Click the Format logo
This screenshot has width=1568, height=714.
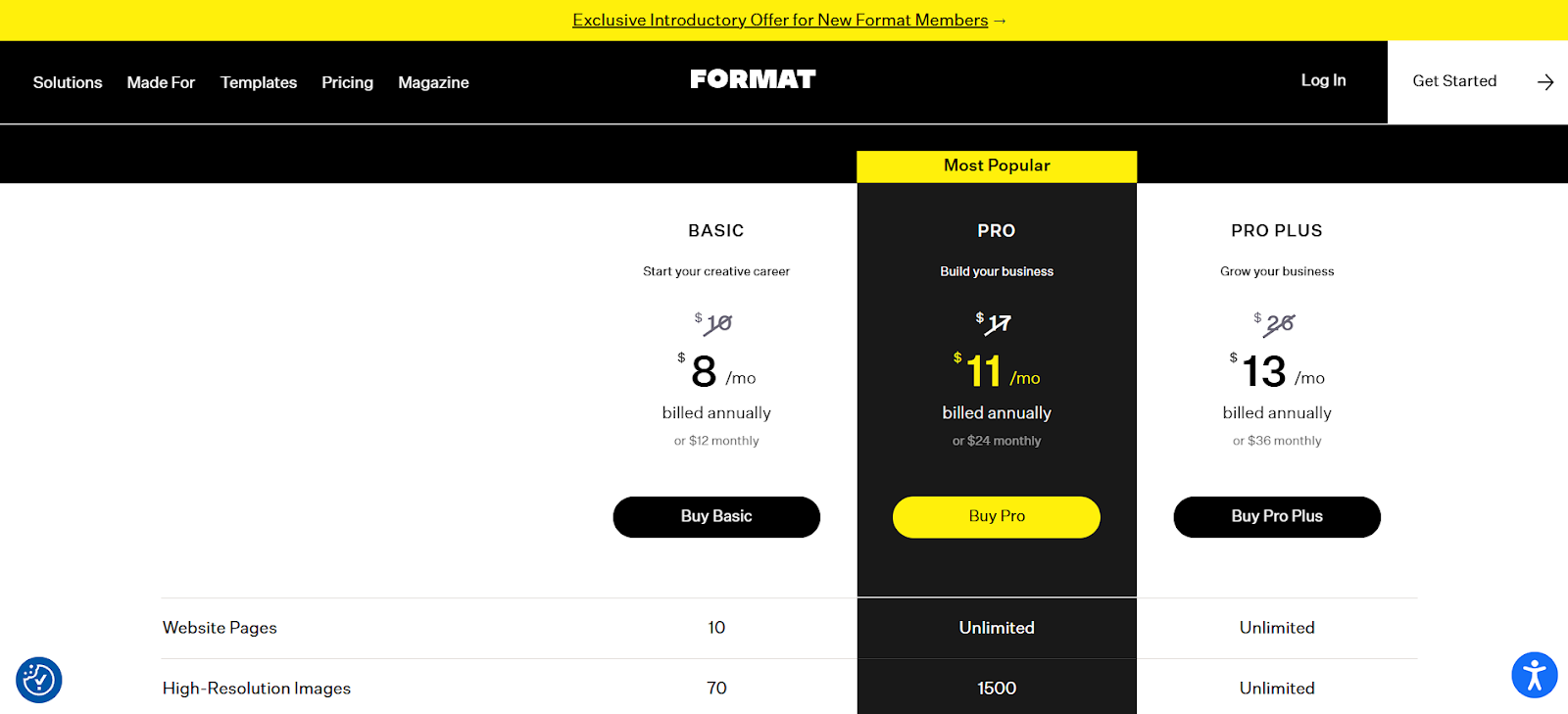click(753, 79)
